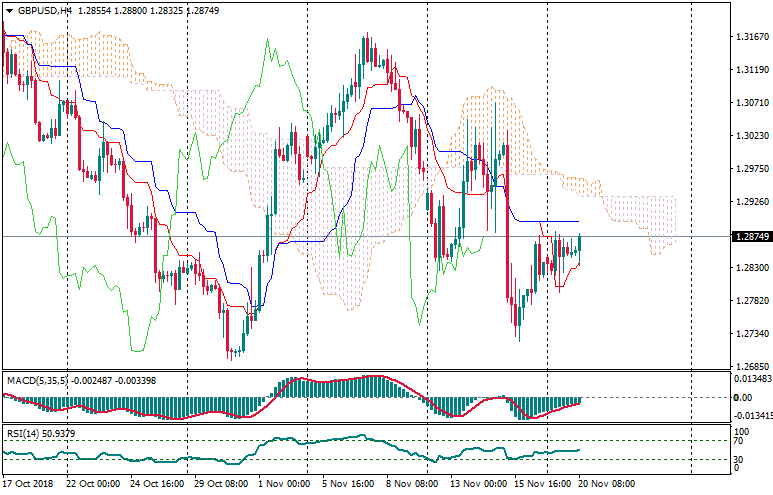Open the chart menu arrow beside GBPUSD
Viewport: 773px width, 495px height.
(9, 9)
